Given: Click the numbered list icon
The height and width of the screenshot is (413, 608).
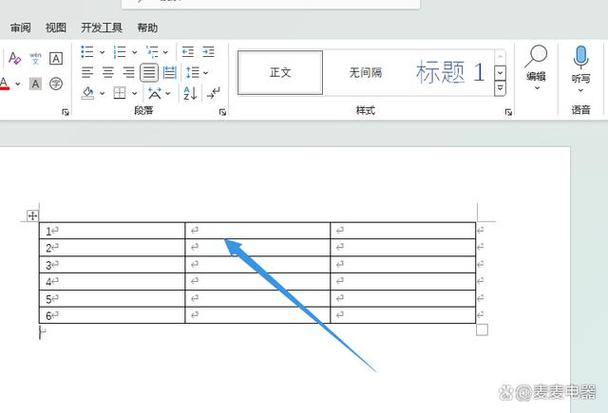Looking at the screenshot, I should click(x=119, y=52).
